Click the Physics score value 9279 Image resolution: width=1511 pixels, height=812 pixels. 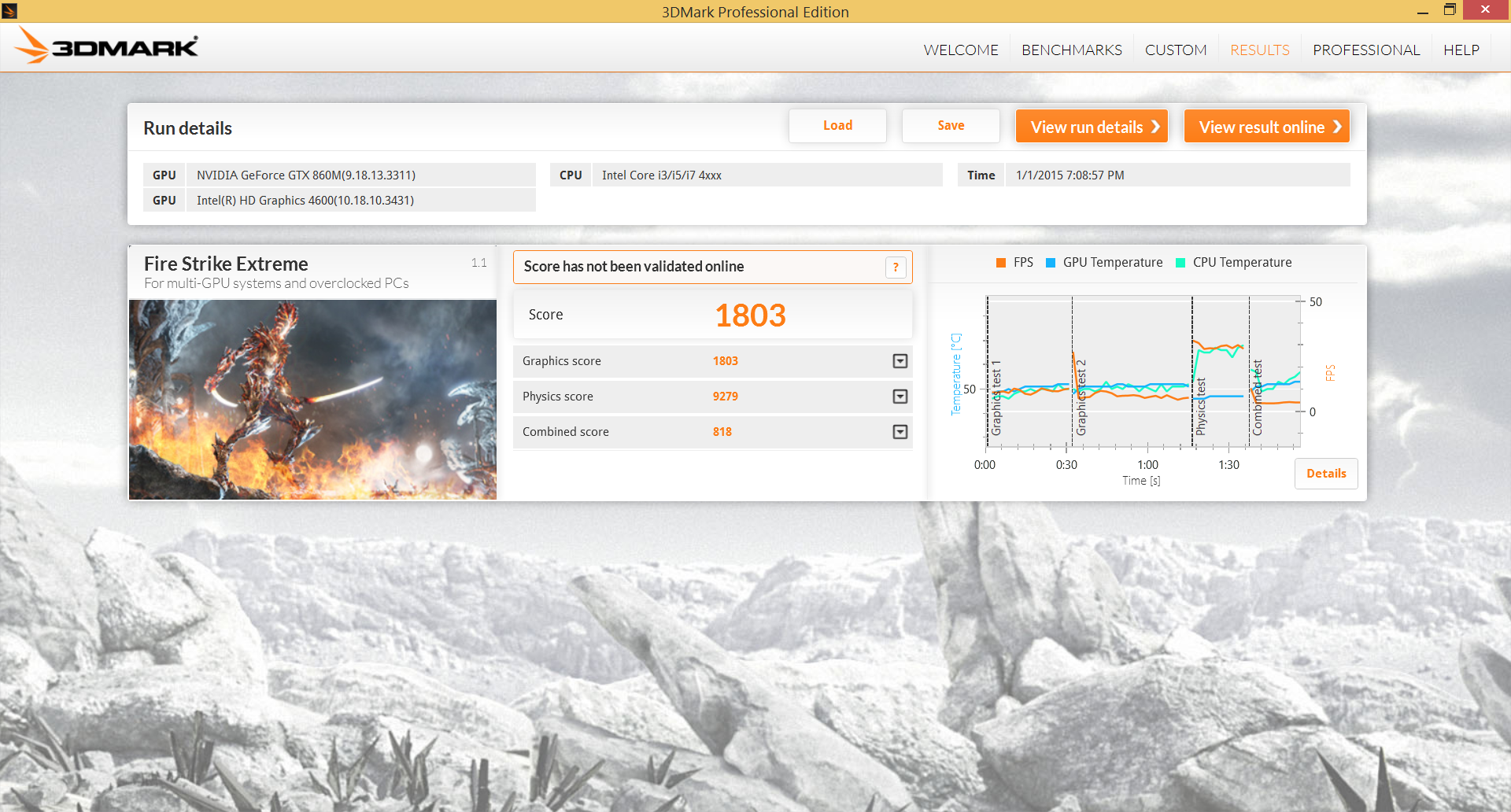(726, 397)
